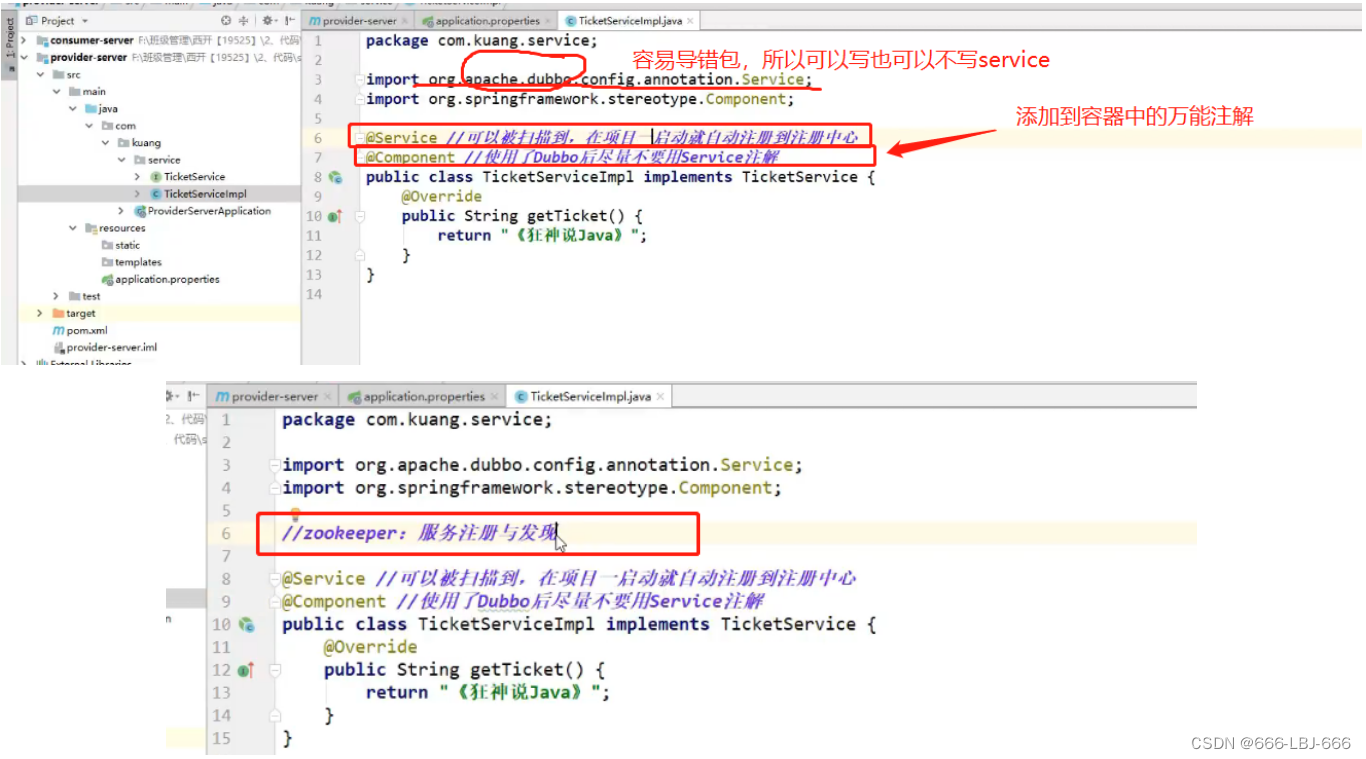The image size is (1366, 759).
Task: Open the Project panel gear settings
Action: 268,20
